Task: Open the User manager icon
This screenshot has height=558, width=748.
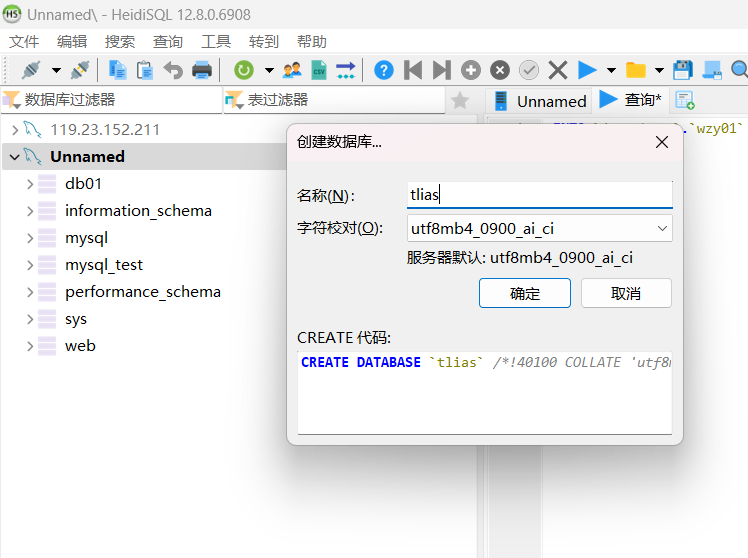Action: 292,70
